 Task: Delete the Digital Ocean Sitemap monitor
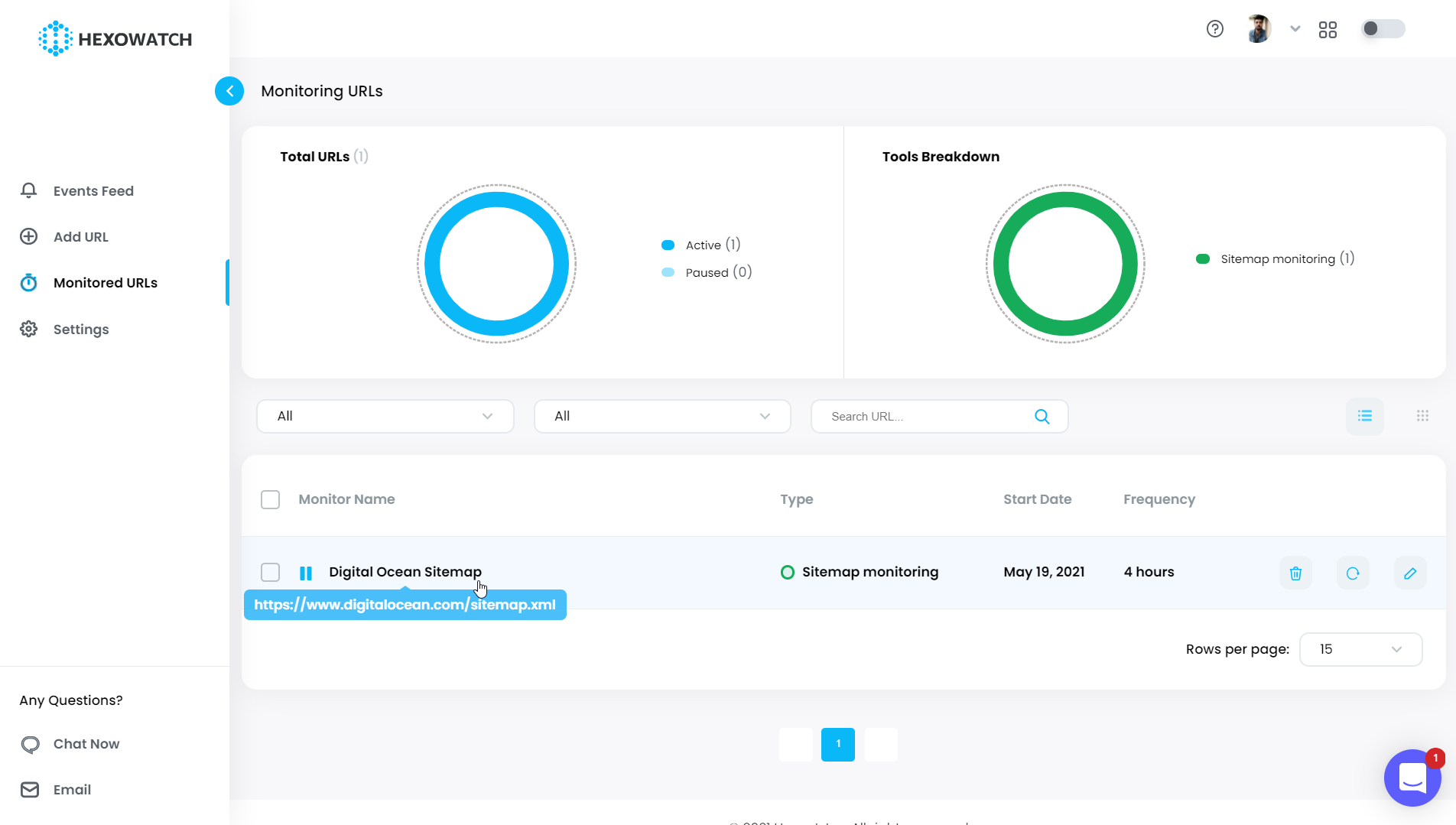(1295, 573)
